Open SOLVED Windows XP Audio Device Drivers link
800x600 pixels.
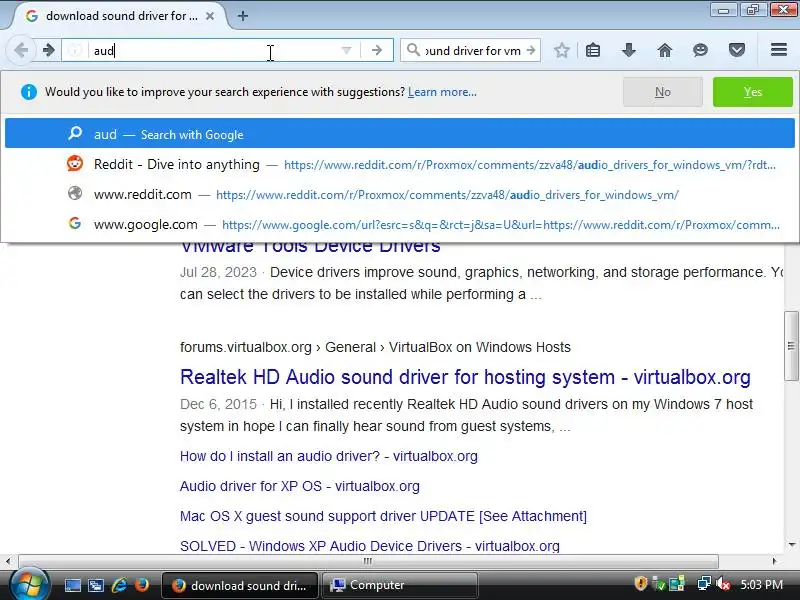[x=369, y=546]
